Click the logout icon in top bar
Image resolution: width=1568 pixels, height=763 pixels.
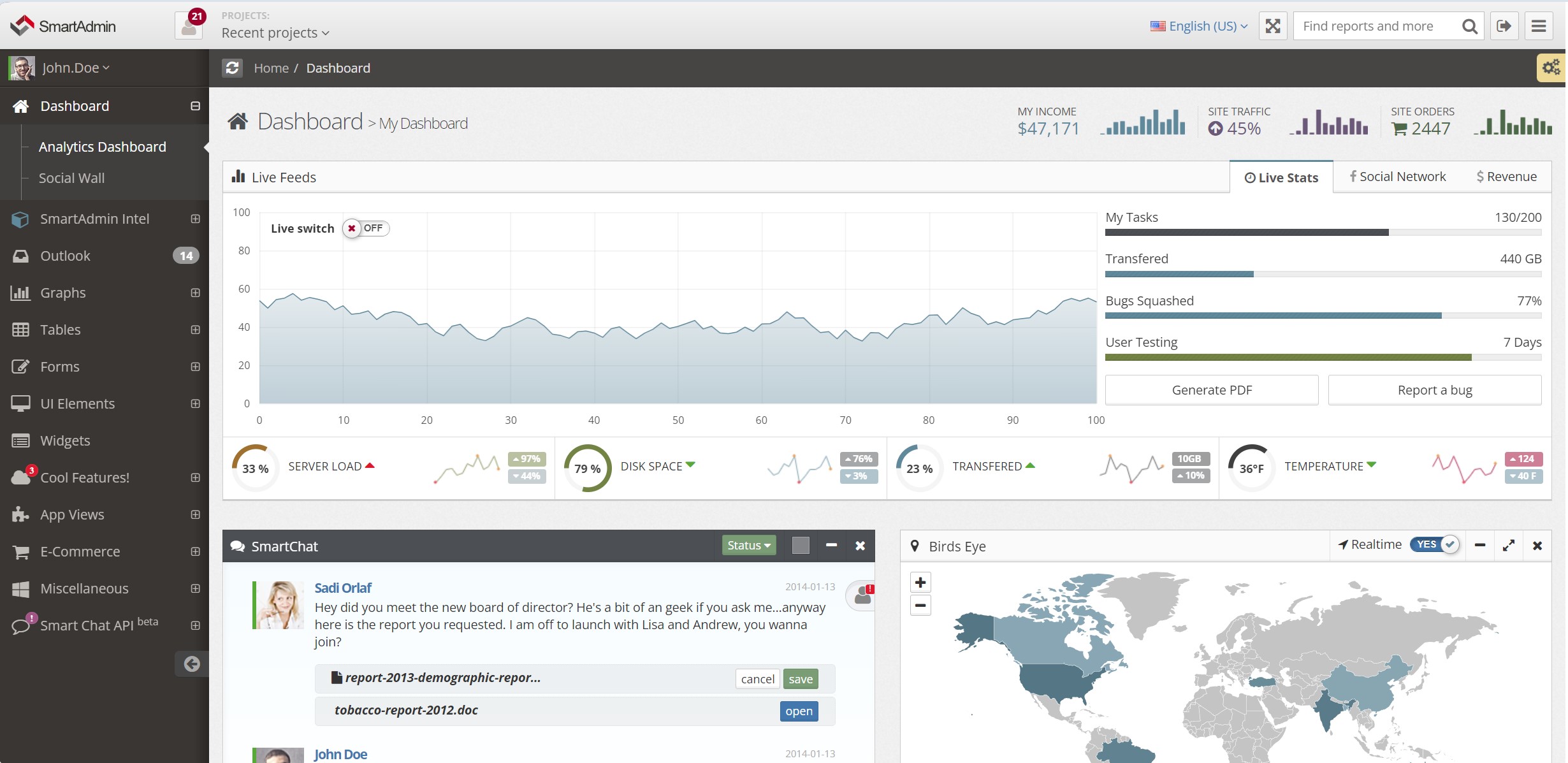[x=1504, y=26]
